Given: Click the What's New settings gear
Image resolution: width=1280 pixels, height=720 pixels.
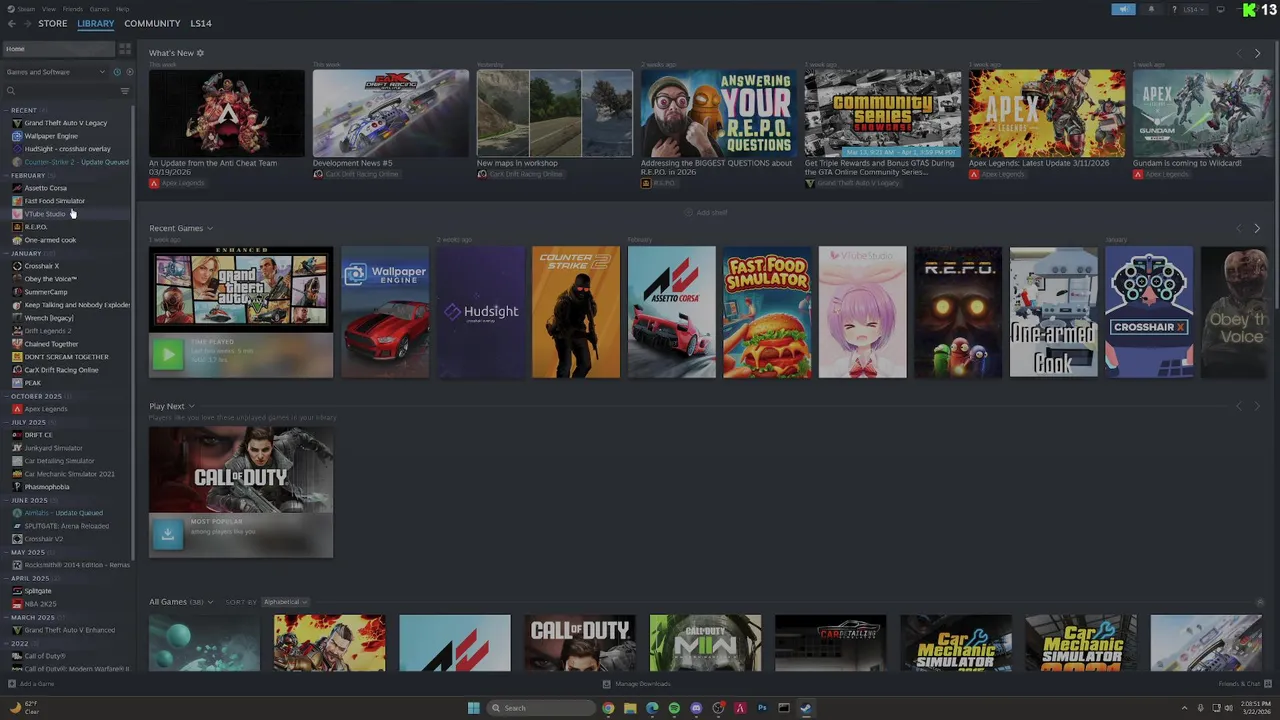Looking at the screenshot, I should 200,53.
